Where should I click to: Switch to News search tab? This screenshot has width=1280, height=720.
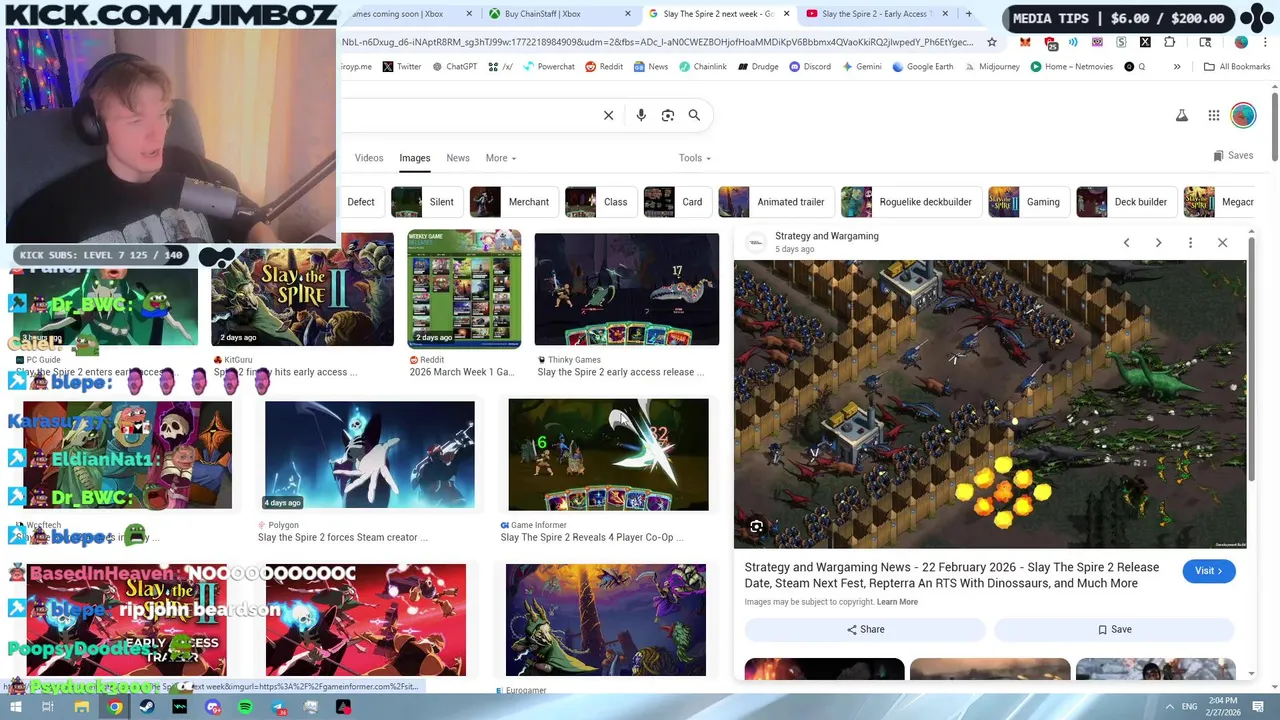coord(458,158)
